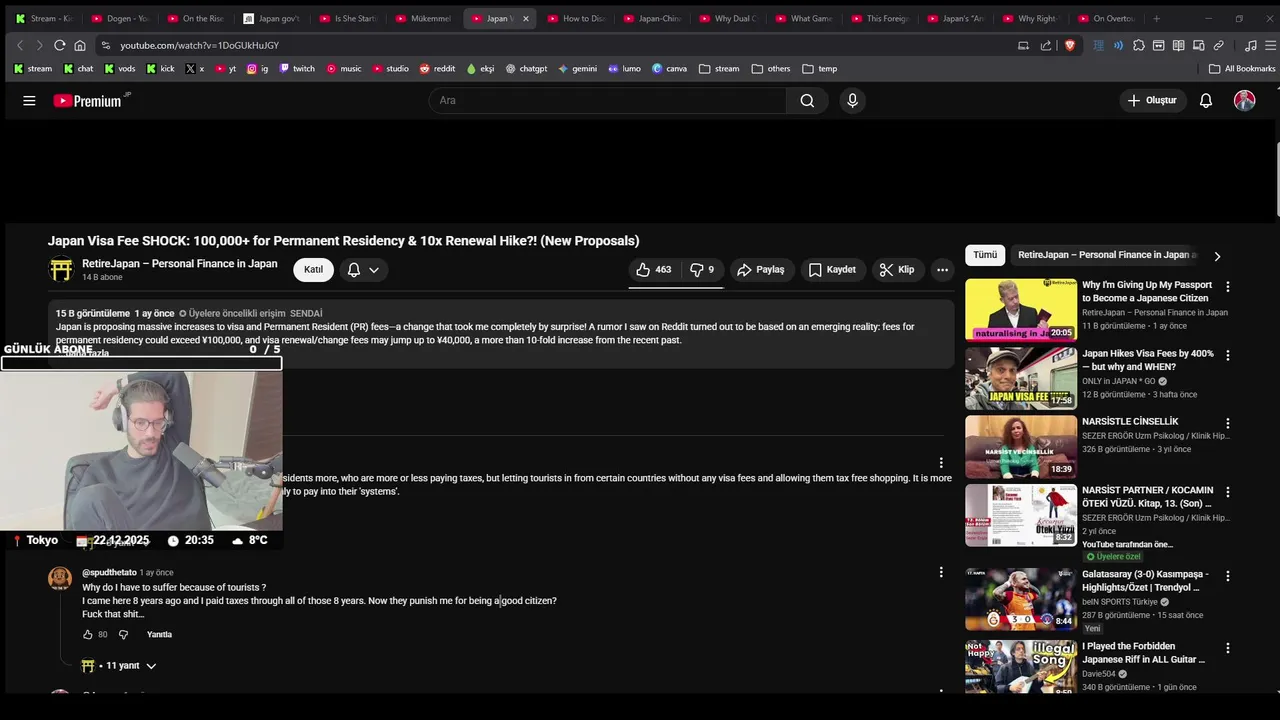Screen dimensions: 1280x720
Task: Like the comment by @spudthetato
Action: click(87, 634)
